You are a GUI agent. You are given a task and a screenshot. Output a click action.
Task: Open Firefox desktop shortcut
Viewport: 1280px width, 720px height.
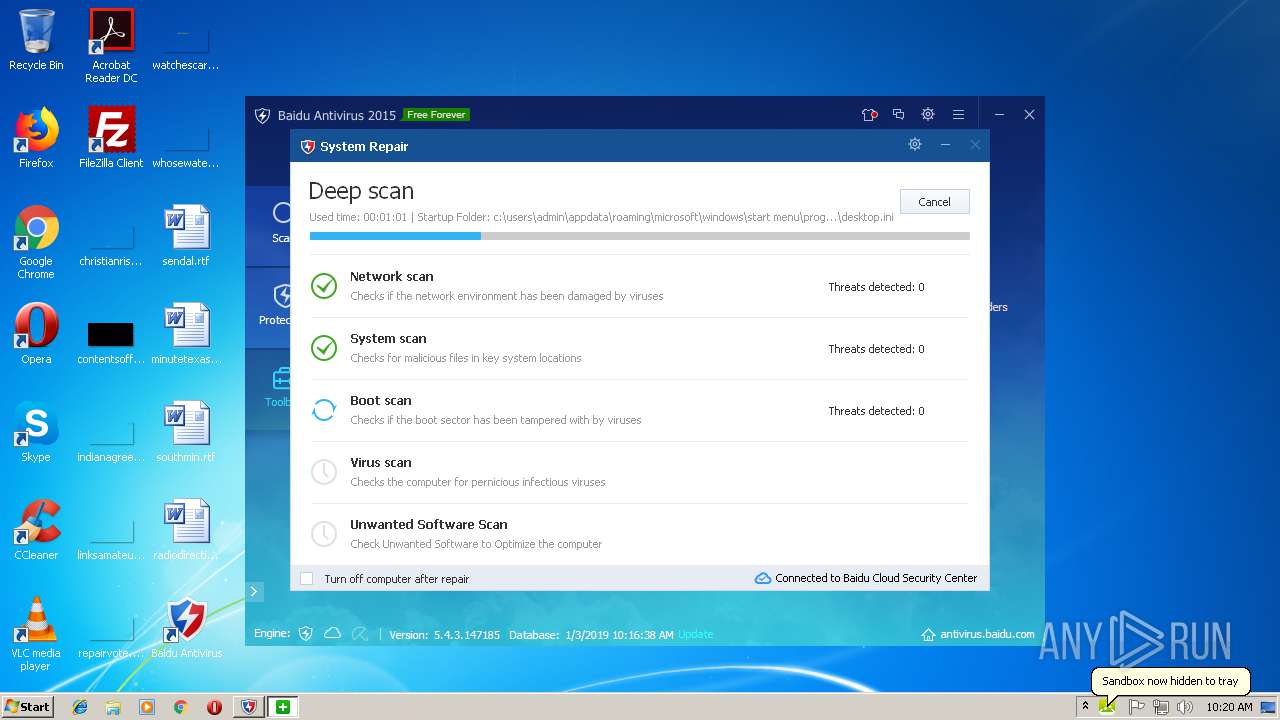36,138
